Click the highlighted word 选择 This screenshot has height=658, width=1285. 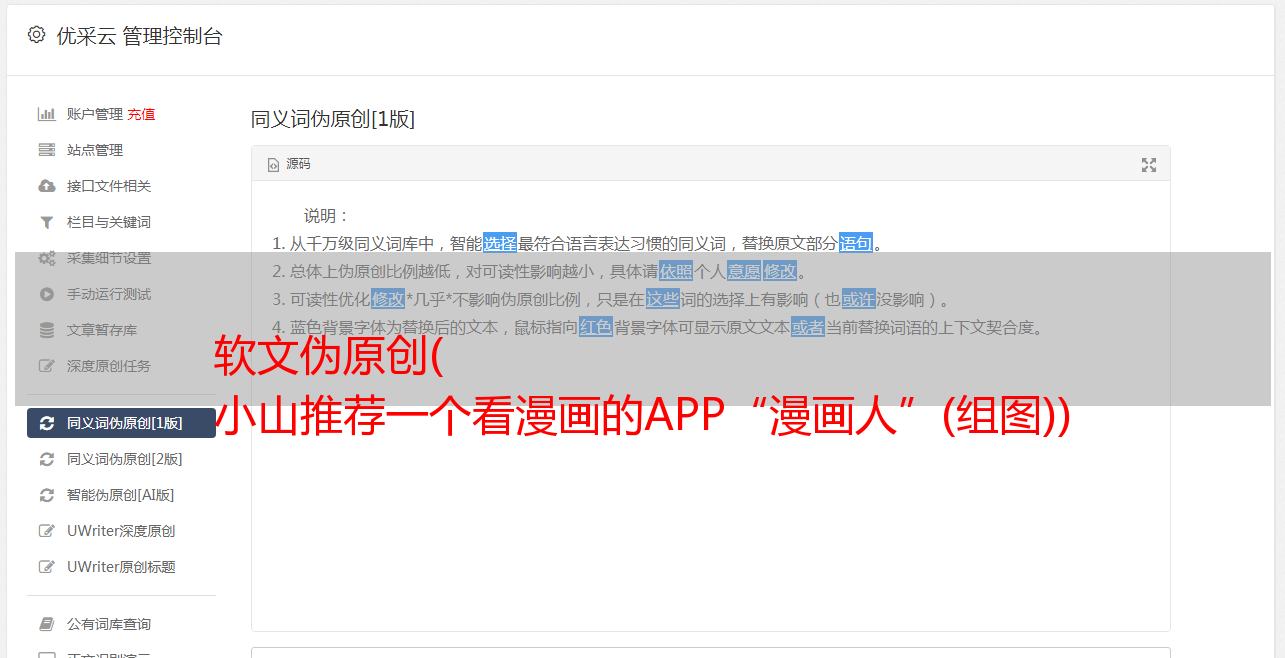[x=500, y=242]
